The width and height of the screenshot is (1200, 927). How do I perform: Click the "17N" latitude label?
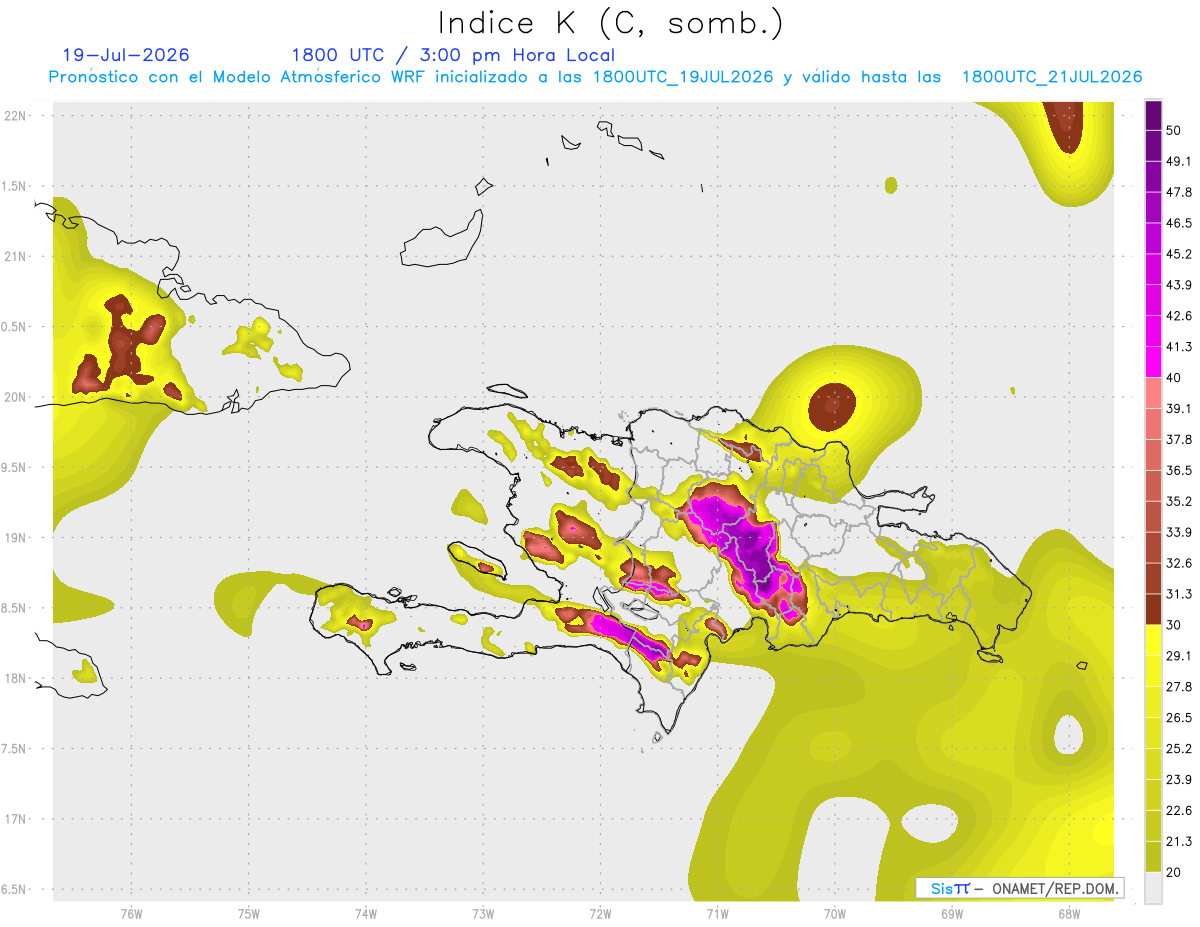click(x=16, y=820)
